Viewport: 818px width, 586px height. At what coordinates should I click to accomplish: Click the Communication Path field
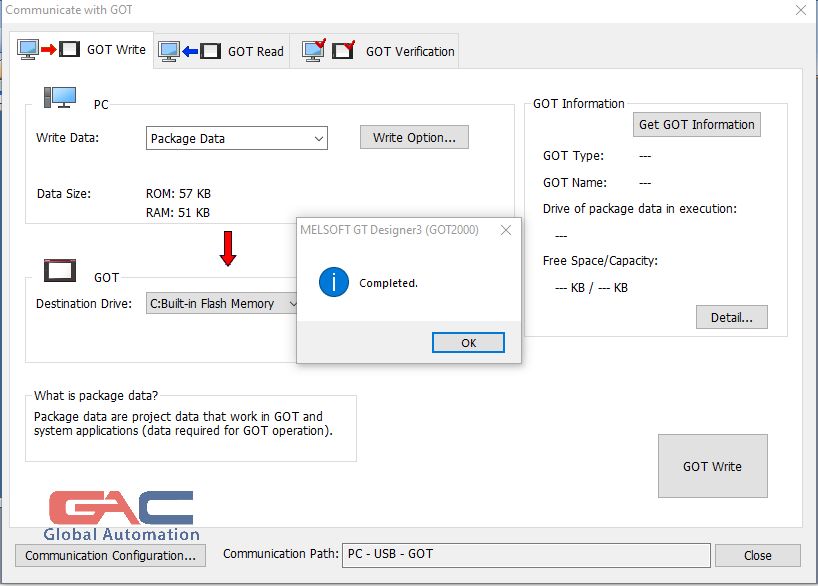[525, 554]
